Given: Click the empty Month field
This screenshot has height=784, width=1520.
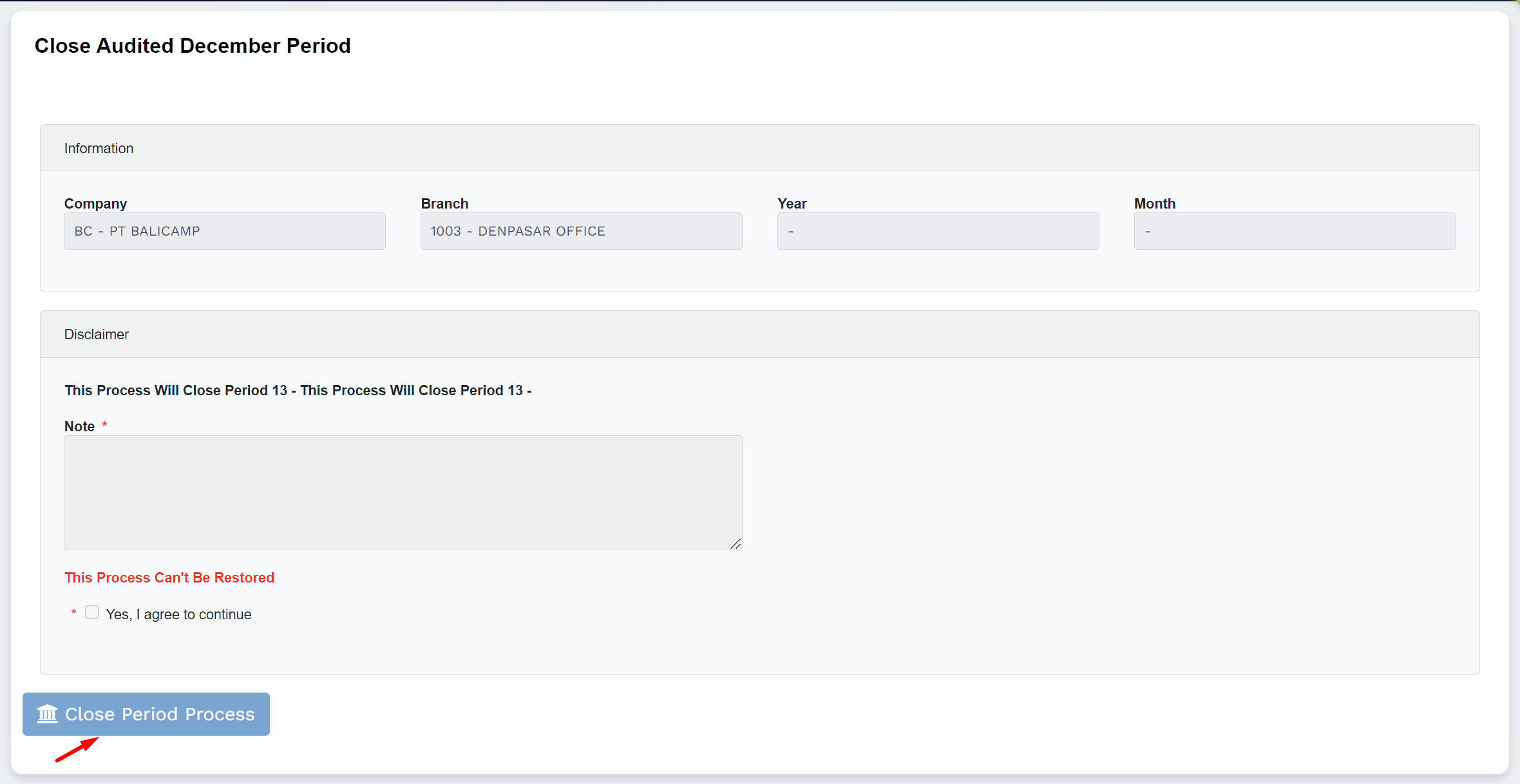Looking at the screenshot, I should point(1295,231).
